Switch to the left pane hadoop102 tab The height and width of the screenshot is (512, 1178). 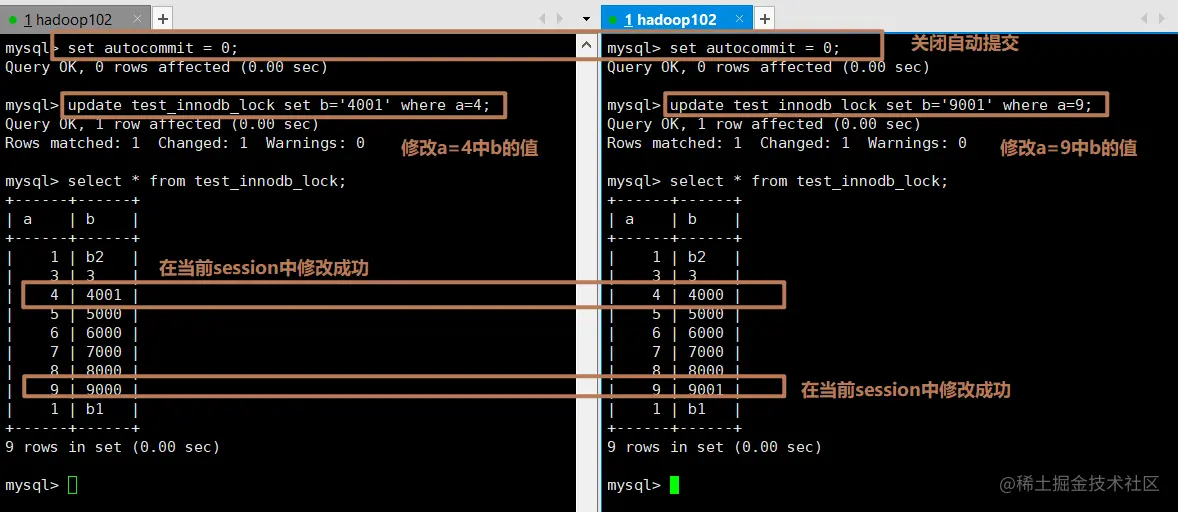click(x=75, y=18)
